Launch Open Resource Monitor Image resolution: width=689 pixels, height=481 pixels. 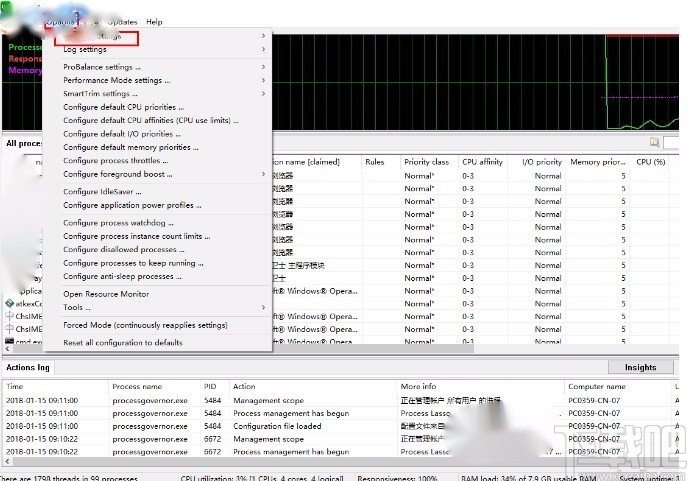(x=106, y=294)
